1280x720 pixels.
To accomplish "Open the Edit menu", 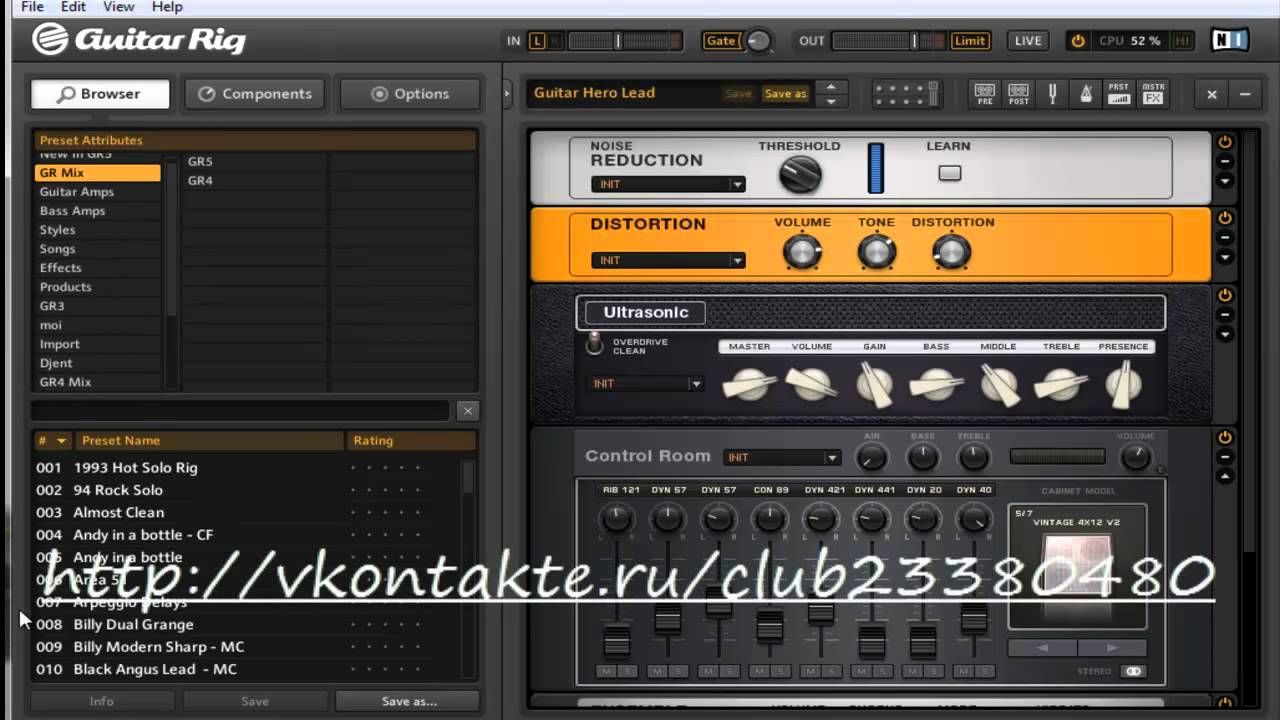I will (73, 7).
